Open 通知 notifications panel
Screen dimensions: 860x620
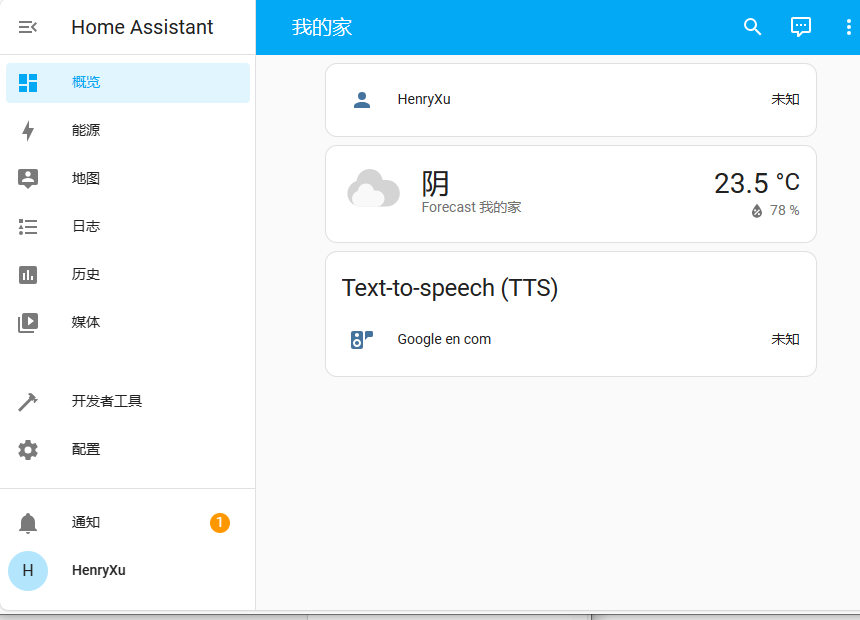coord(86,522)
